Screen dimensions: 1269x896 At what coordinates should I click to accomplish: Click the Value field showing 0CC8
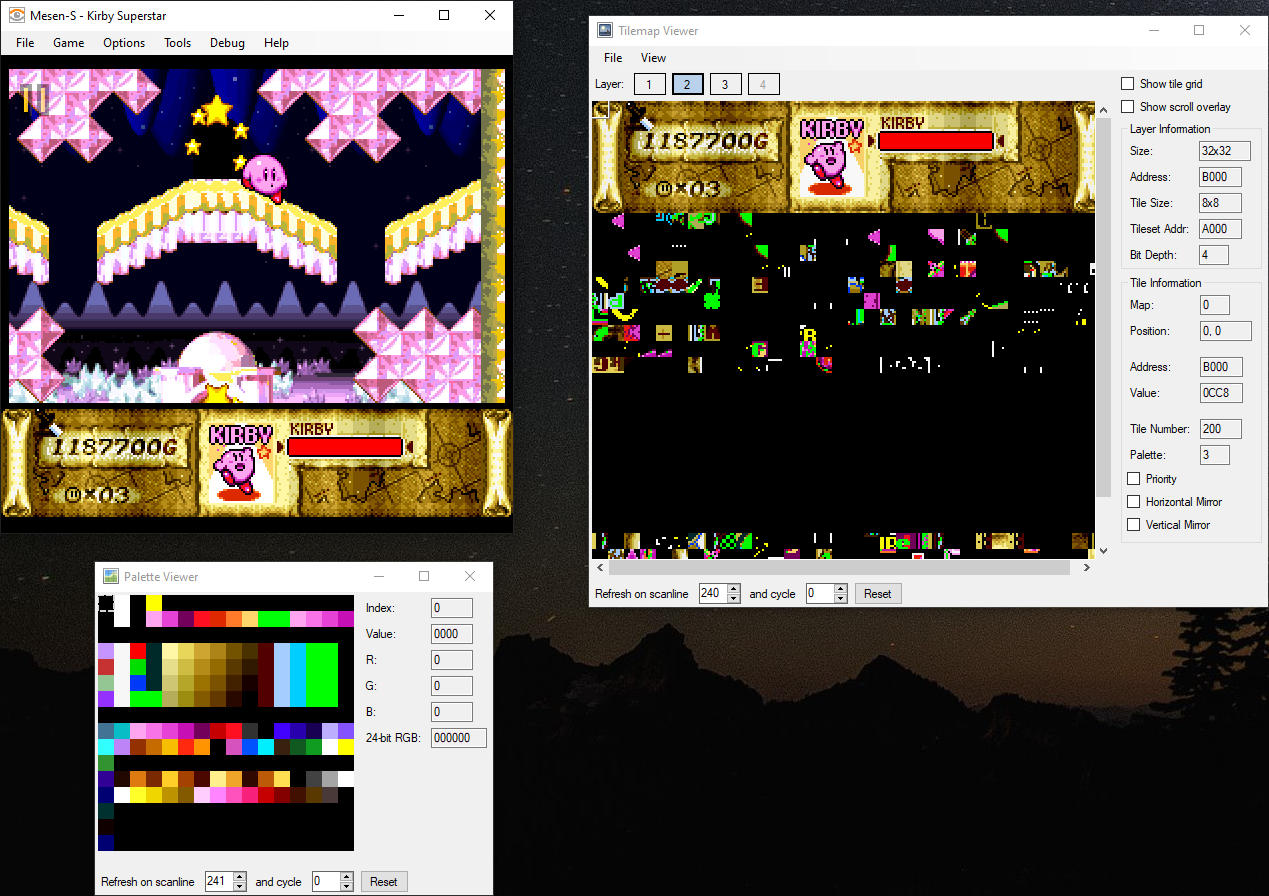tap(1221, 393)
